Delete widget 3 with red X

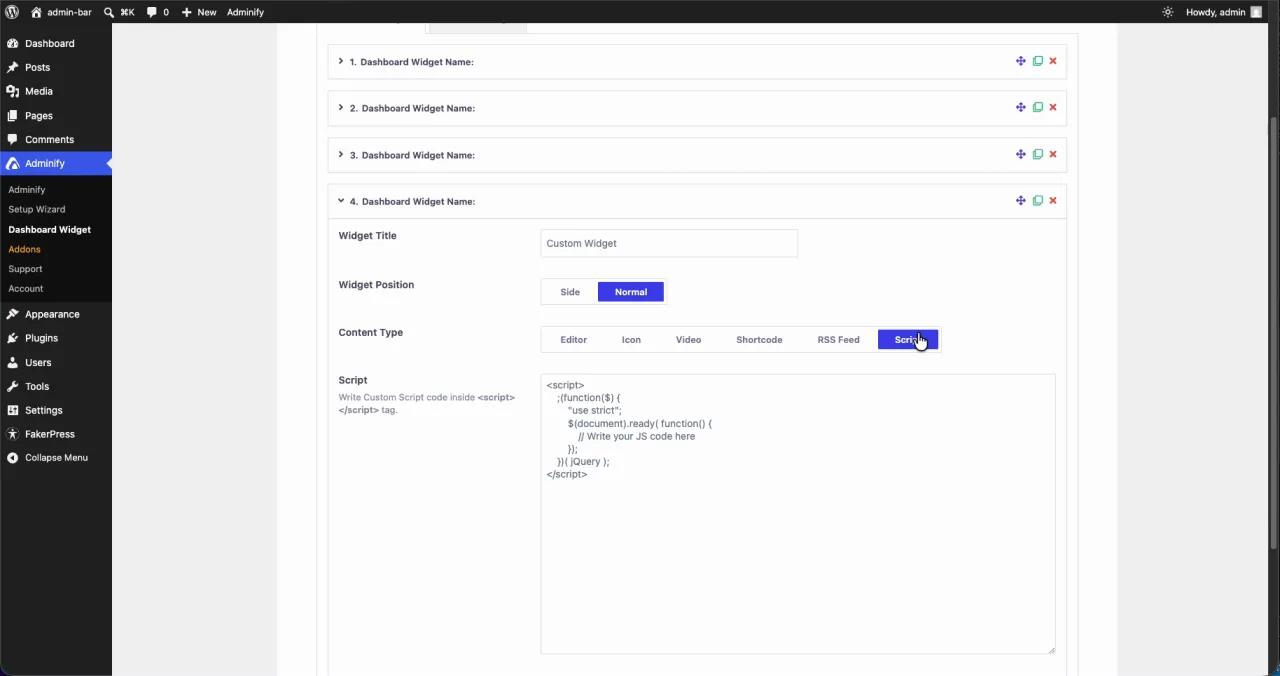tap(1053, 154)
